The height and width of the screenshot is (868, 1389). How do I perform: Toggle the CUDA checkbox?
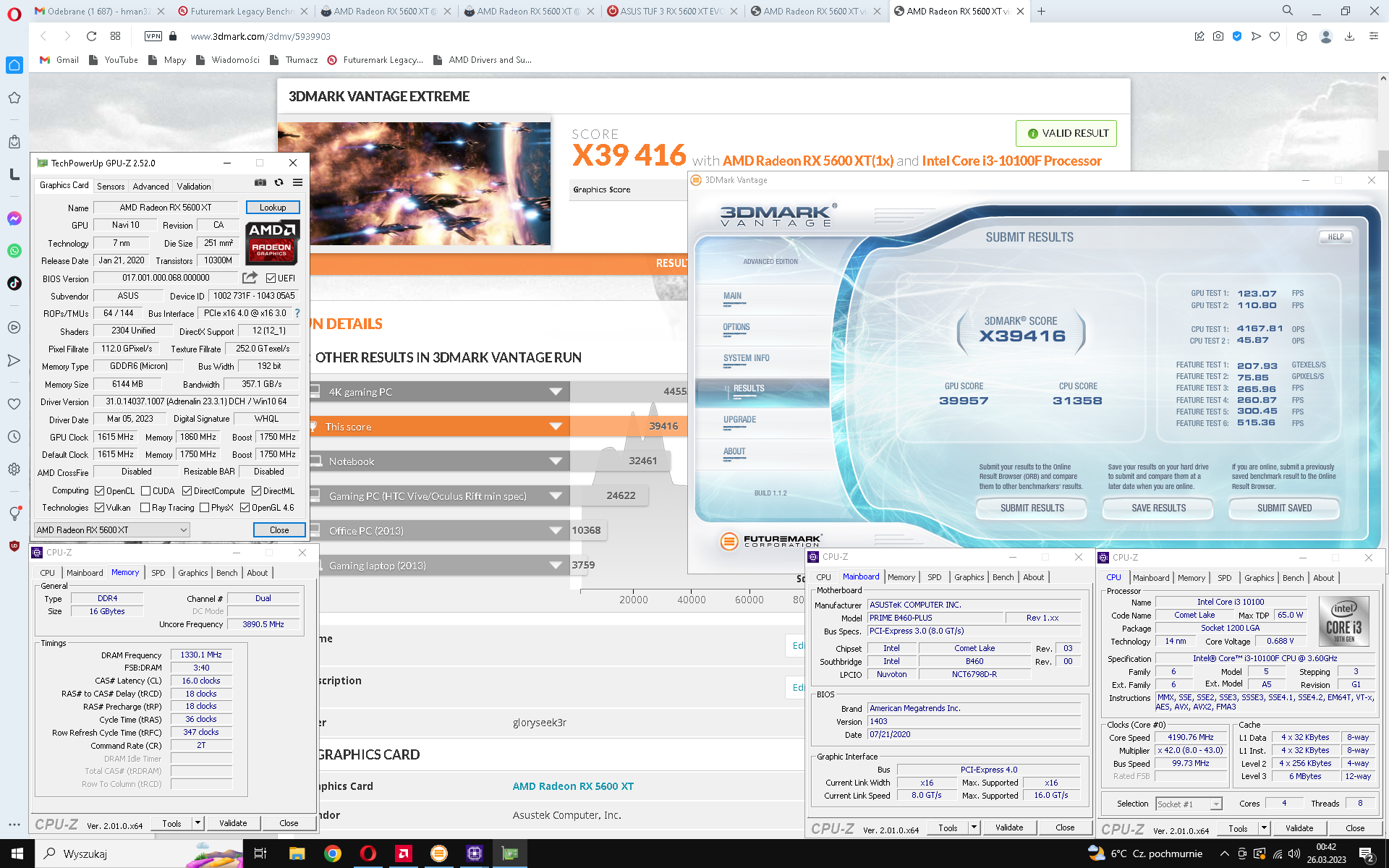tap(145, 491)
